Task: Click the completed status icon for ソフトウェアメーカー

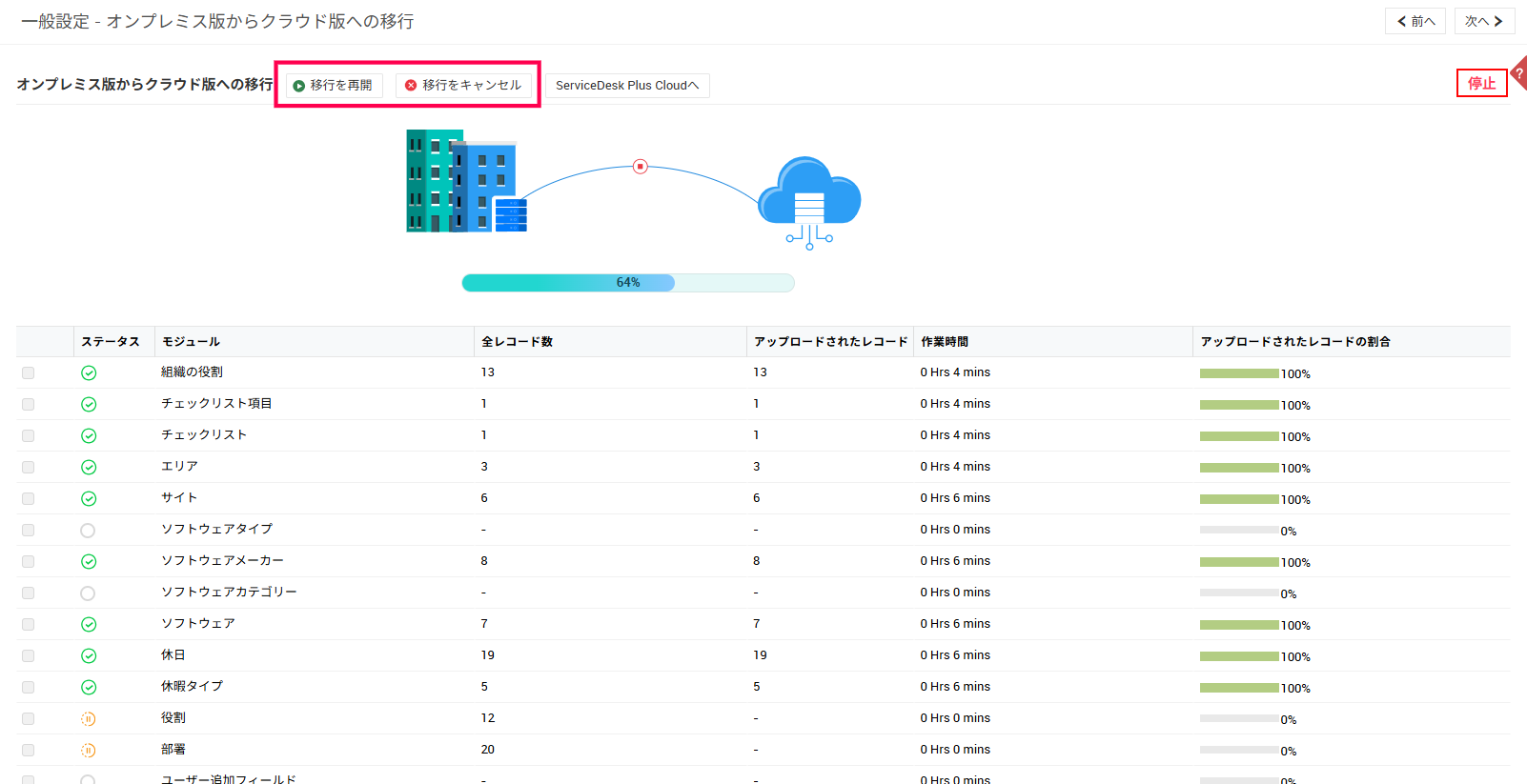Action: [x=89, y=562]
